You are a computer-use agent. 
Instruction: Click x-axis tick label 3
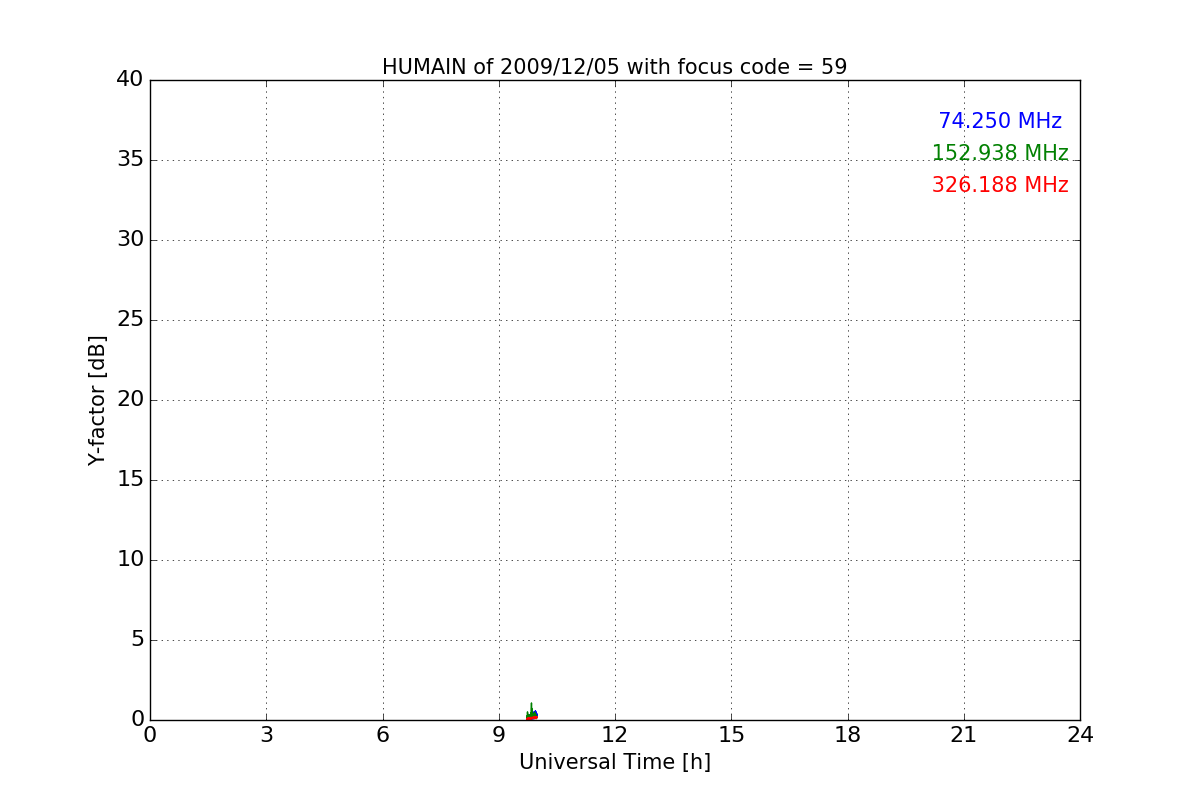pyautogui.click(x=266, y=735)
